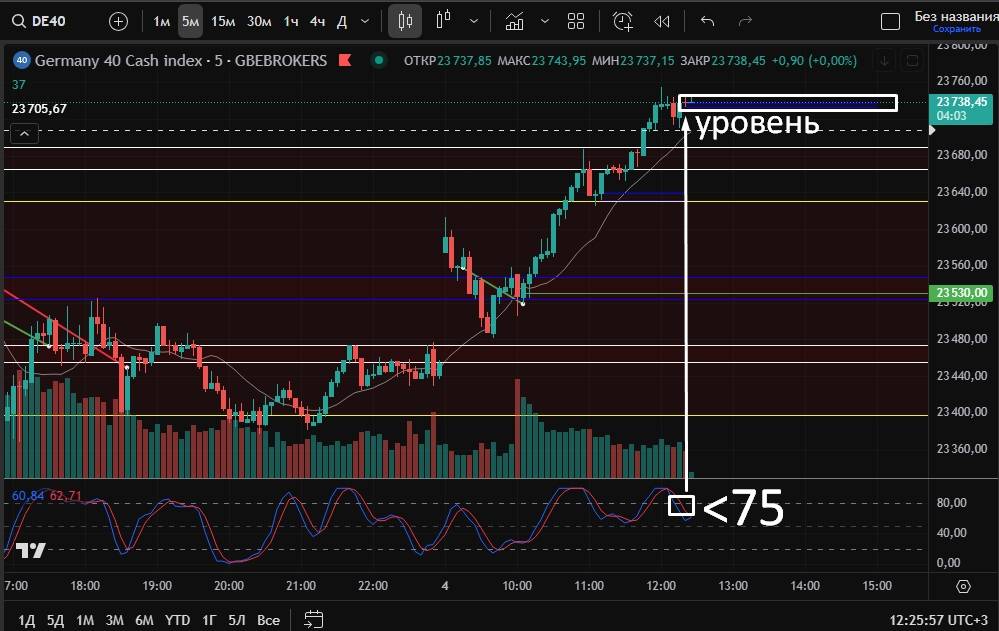Click the add symbol plus icon
The image size is (999, 631).
point(118,21)
